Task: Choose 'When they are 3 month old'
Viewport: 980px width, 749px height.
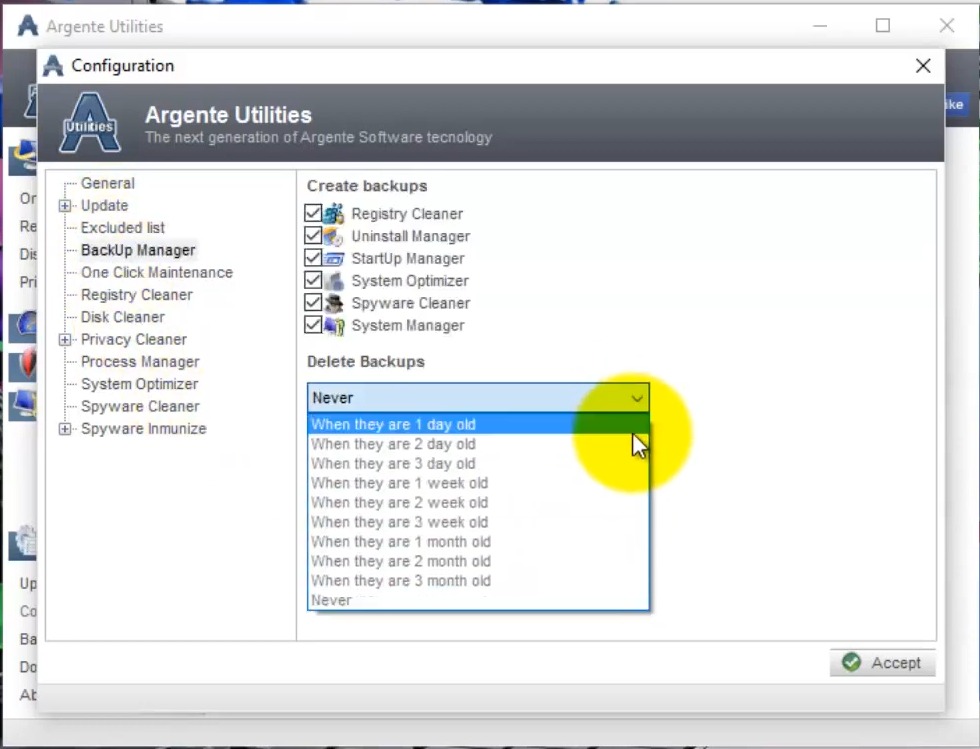Action: (x=478, y=581)
